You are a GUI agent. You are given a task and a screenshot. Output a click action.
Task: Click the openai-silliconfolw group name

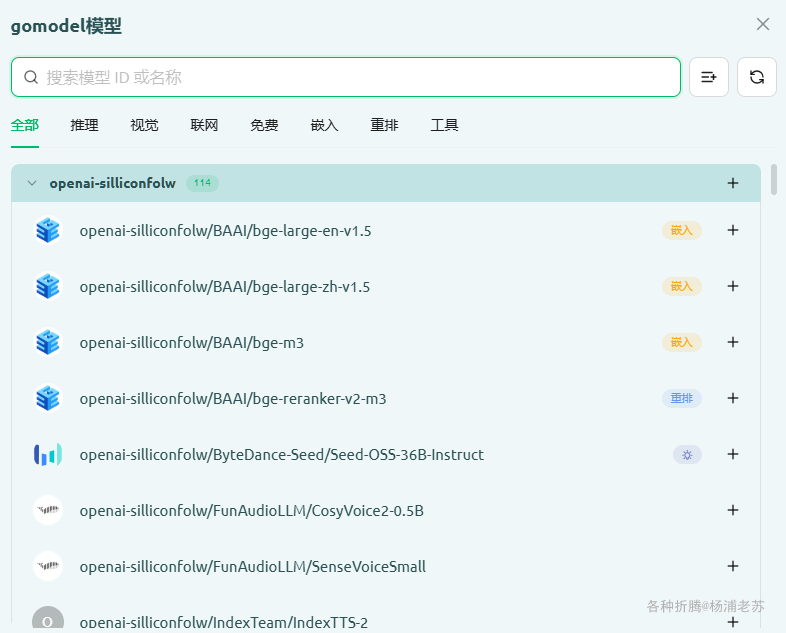[112, 183]
